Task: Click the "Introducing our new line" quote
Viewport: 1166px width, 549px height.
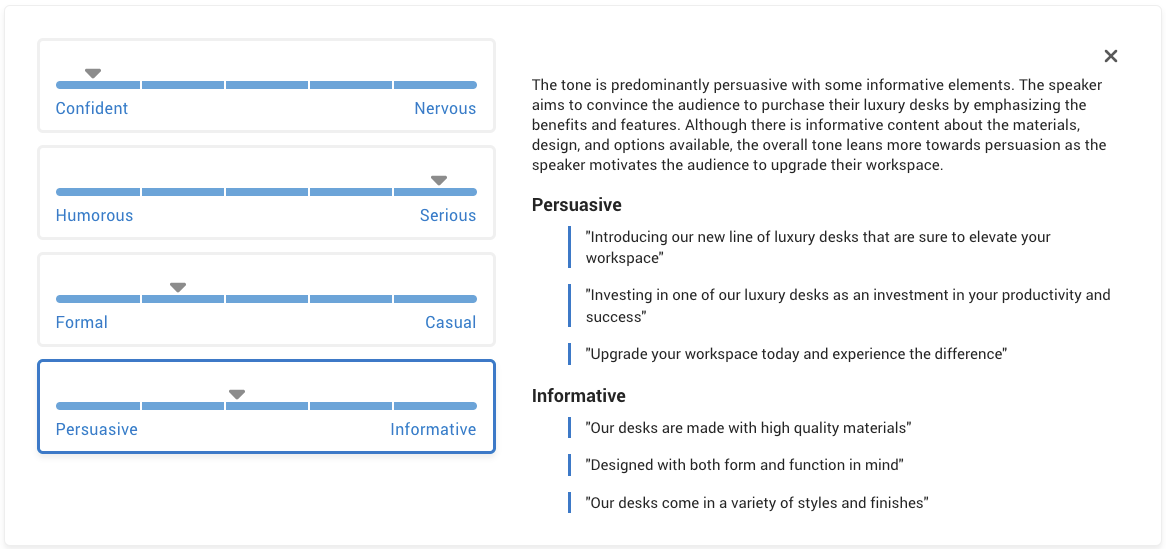Action: click(817, 247)
